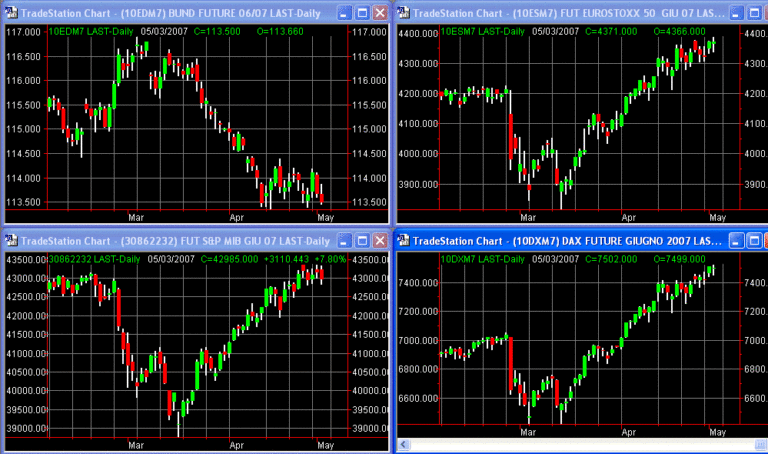Click the BUND FUTURE chart window icon
This screenshot has height=454, width=768.
click(11, 14)
